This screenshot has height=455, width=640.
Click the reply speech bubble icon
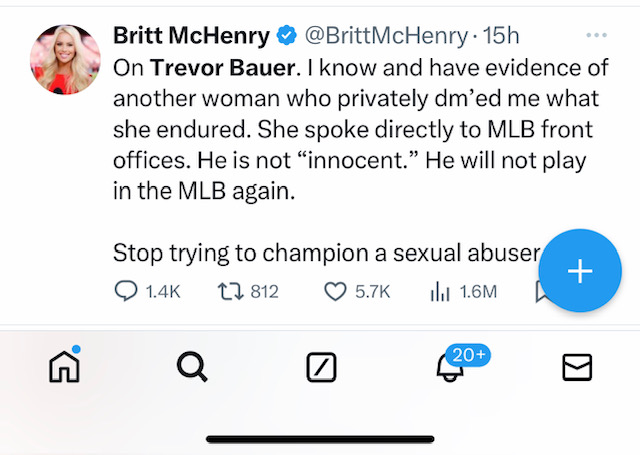126,291
